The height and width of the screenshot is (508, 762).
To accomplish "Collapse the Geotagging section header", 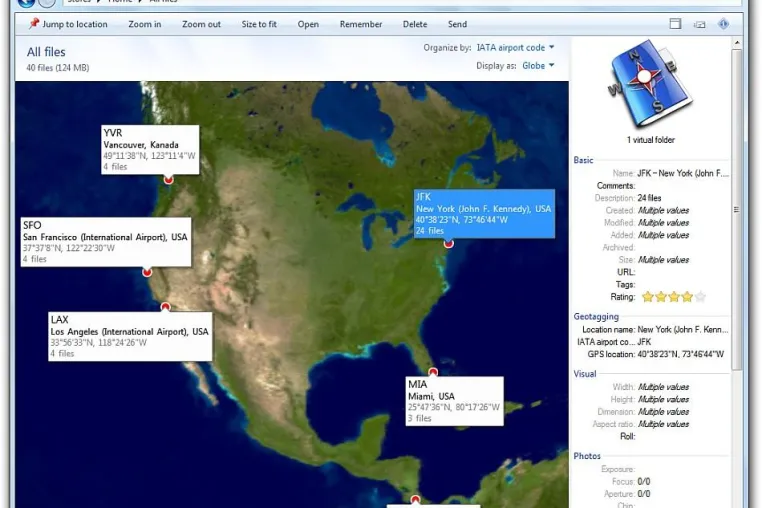I will (596, 316).
